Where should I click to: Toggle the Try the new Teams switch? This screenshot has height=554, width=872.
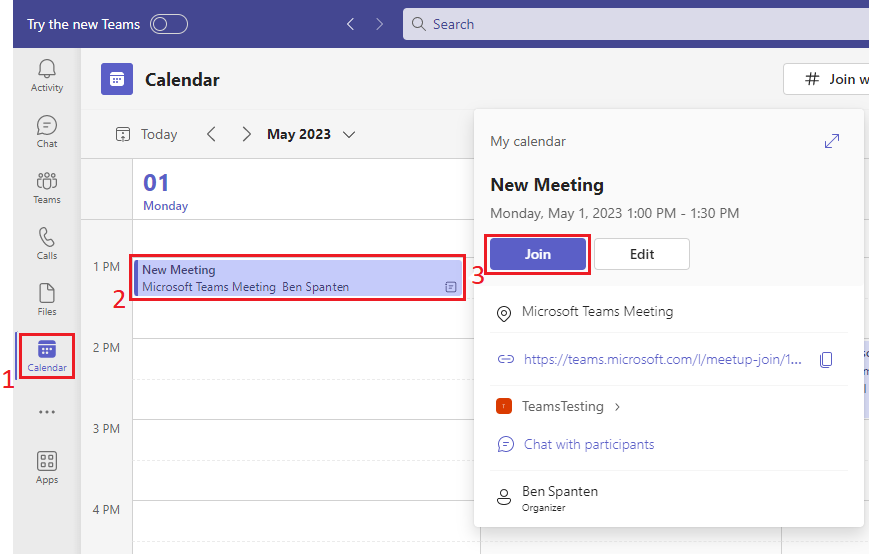(x=168, y=24)
